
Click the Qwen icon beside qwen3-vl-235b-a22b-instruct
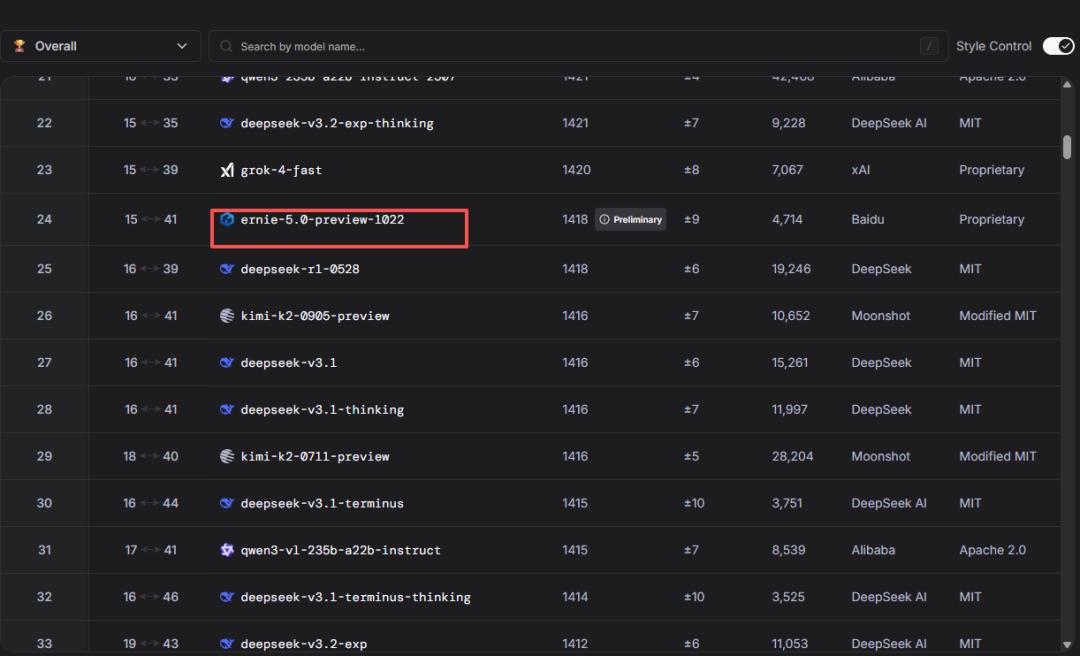(227, 550)
